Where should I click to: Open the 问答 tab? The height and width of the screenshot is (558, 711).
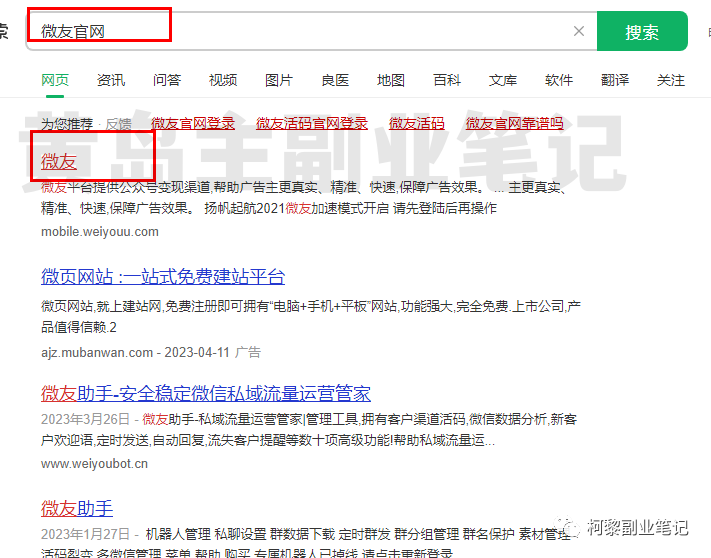click(167, 80)
